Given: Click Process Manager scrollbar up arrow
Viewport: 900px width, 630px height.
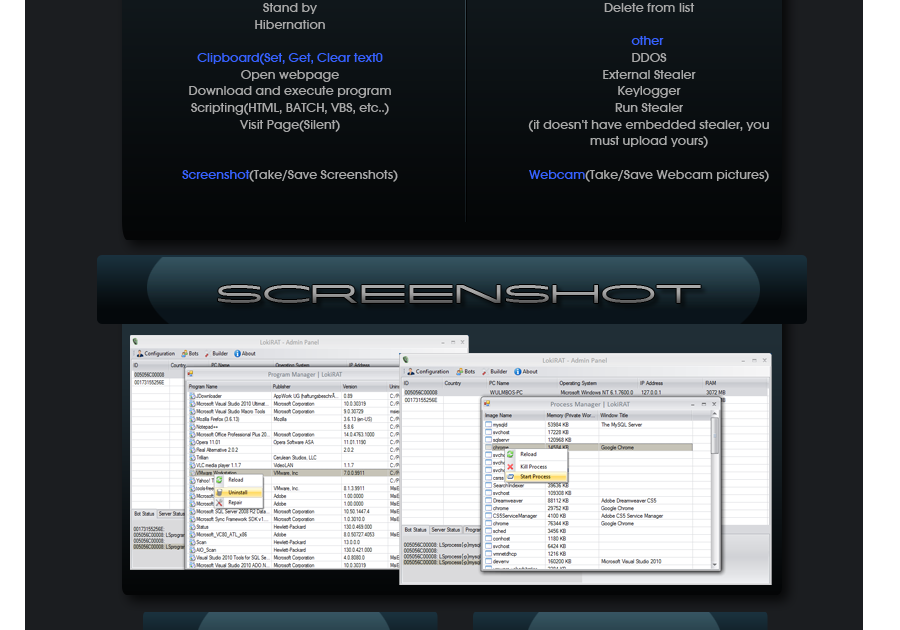Looking at the screenshot, I should point(715,414).
